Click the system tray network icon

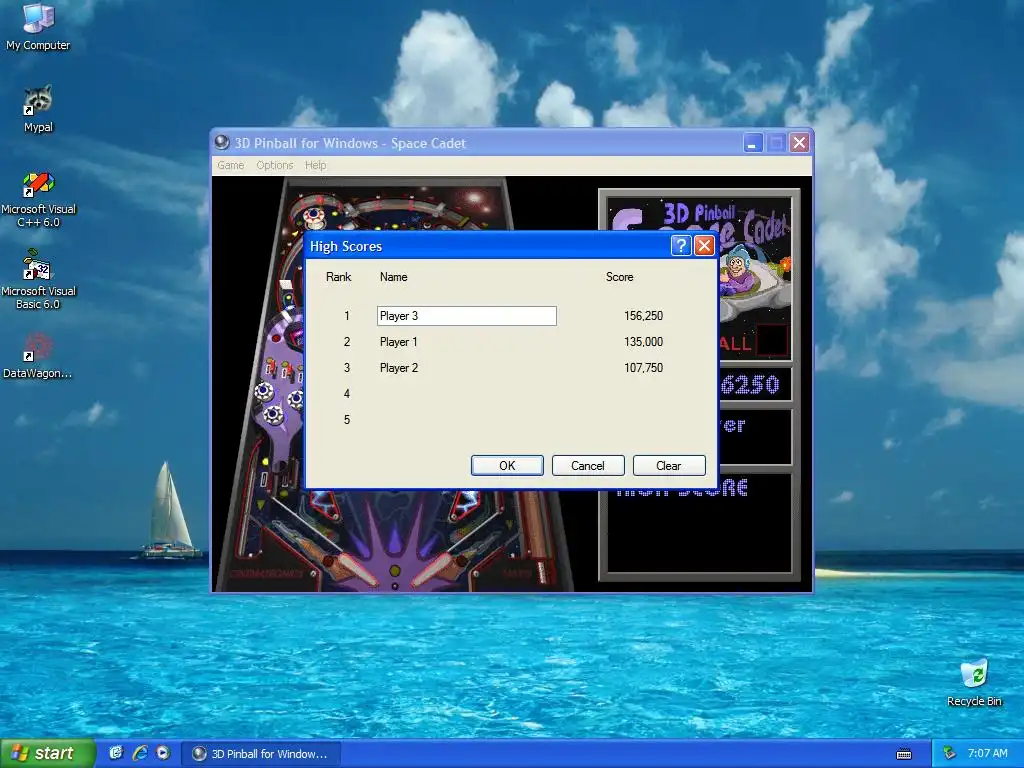949,754
